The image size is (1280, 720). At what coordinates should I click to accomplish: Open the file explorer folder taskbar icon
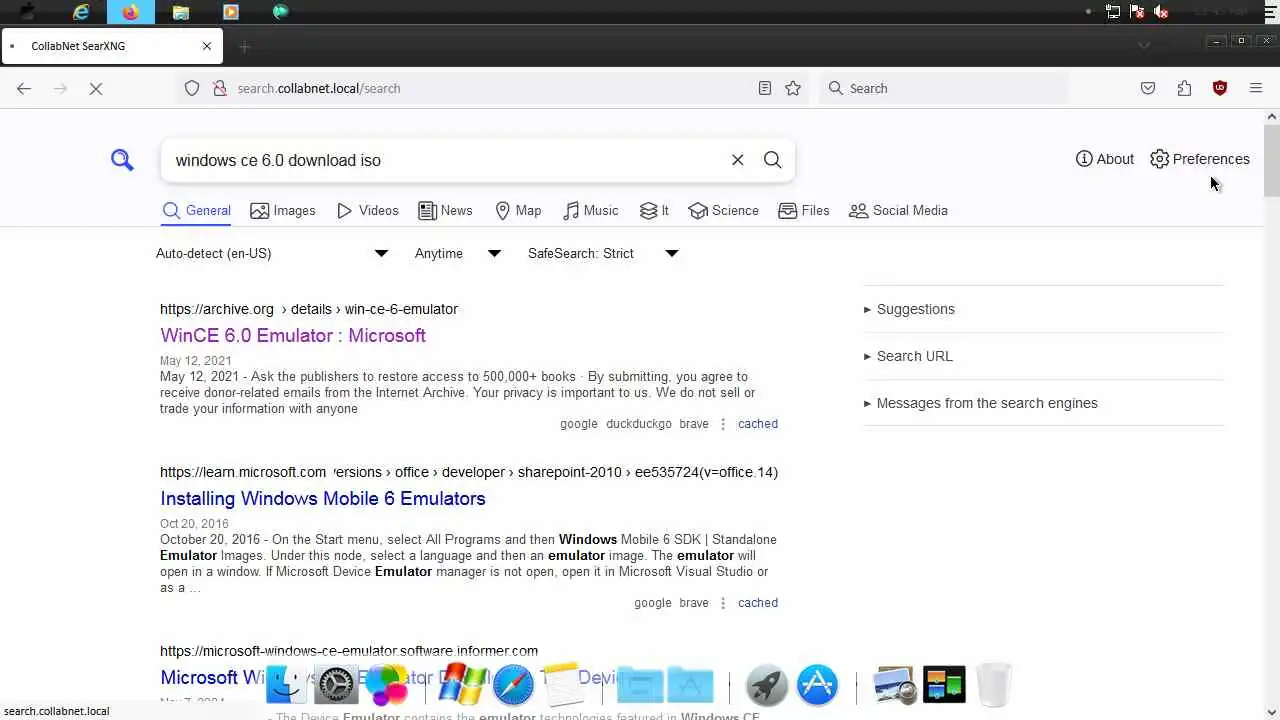[181, 12]
